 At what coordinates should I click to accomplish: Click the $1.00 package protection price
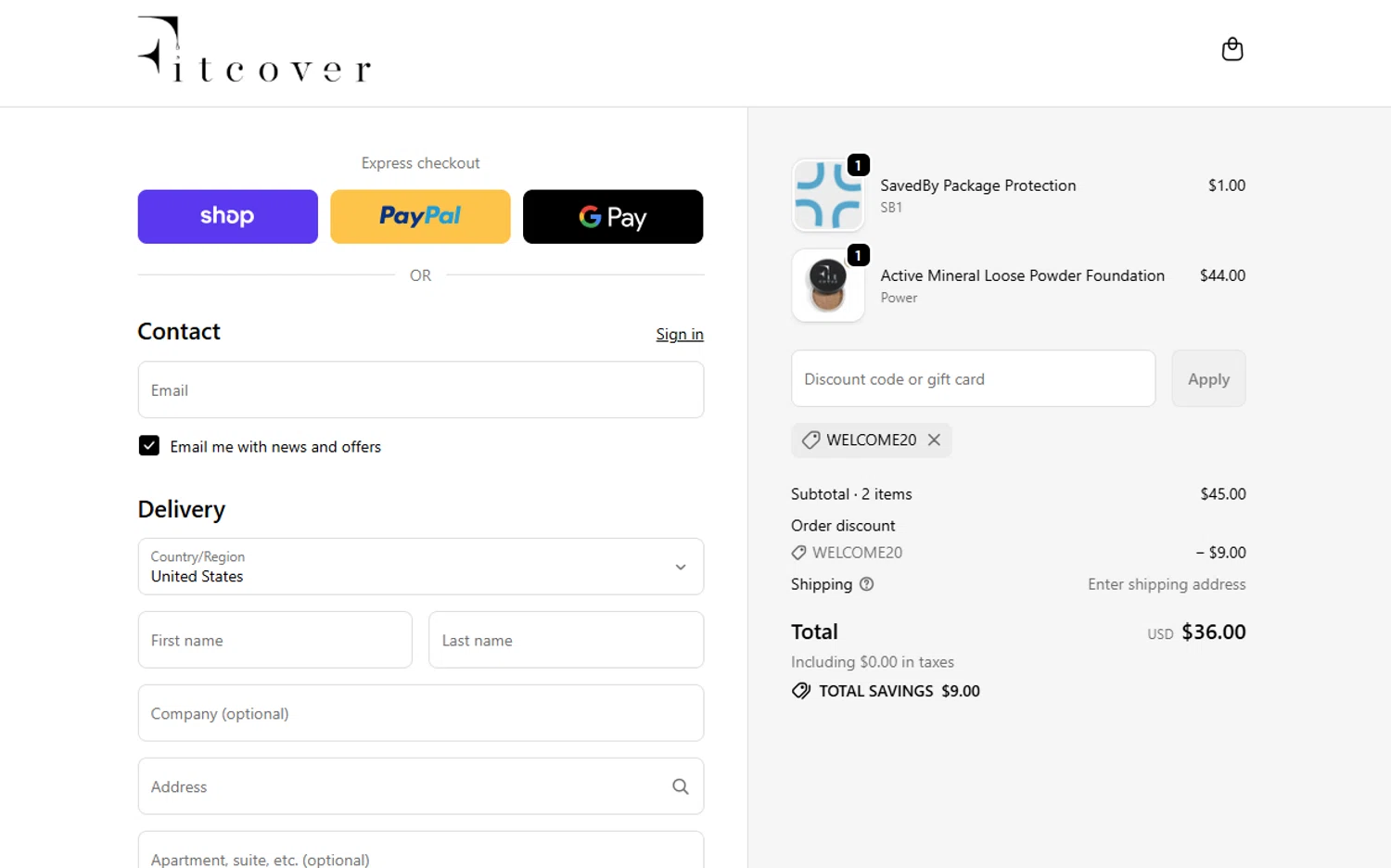click(x=1226, y=185)
